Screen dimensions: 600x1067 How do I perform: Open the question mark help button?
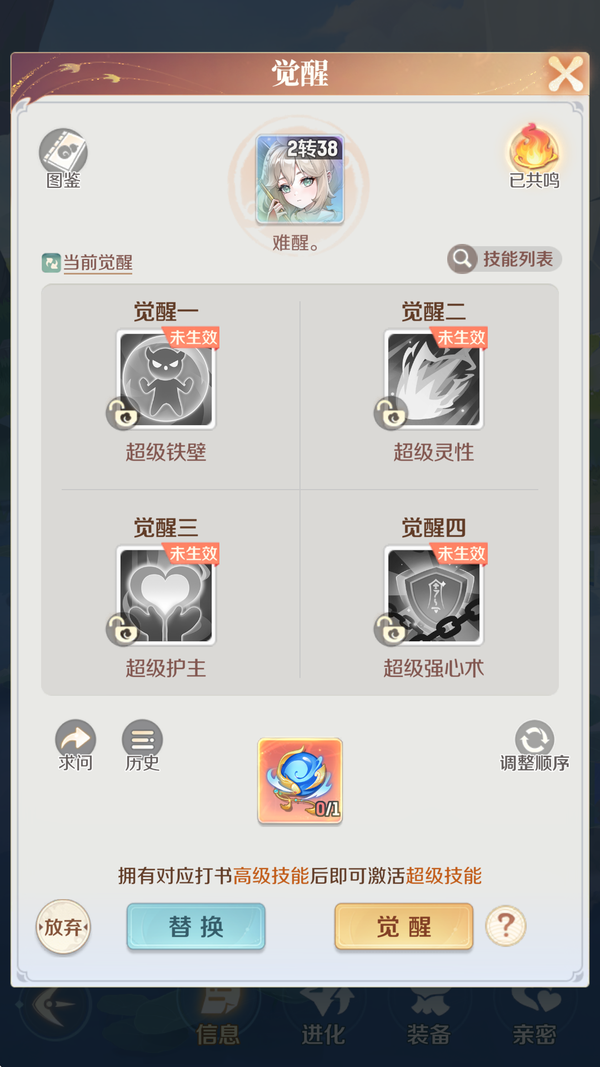(505, 925)
